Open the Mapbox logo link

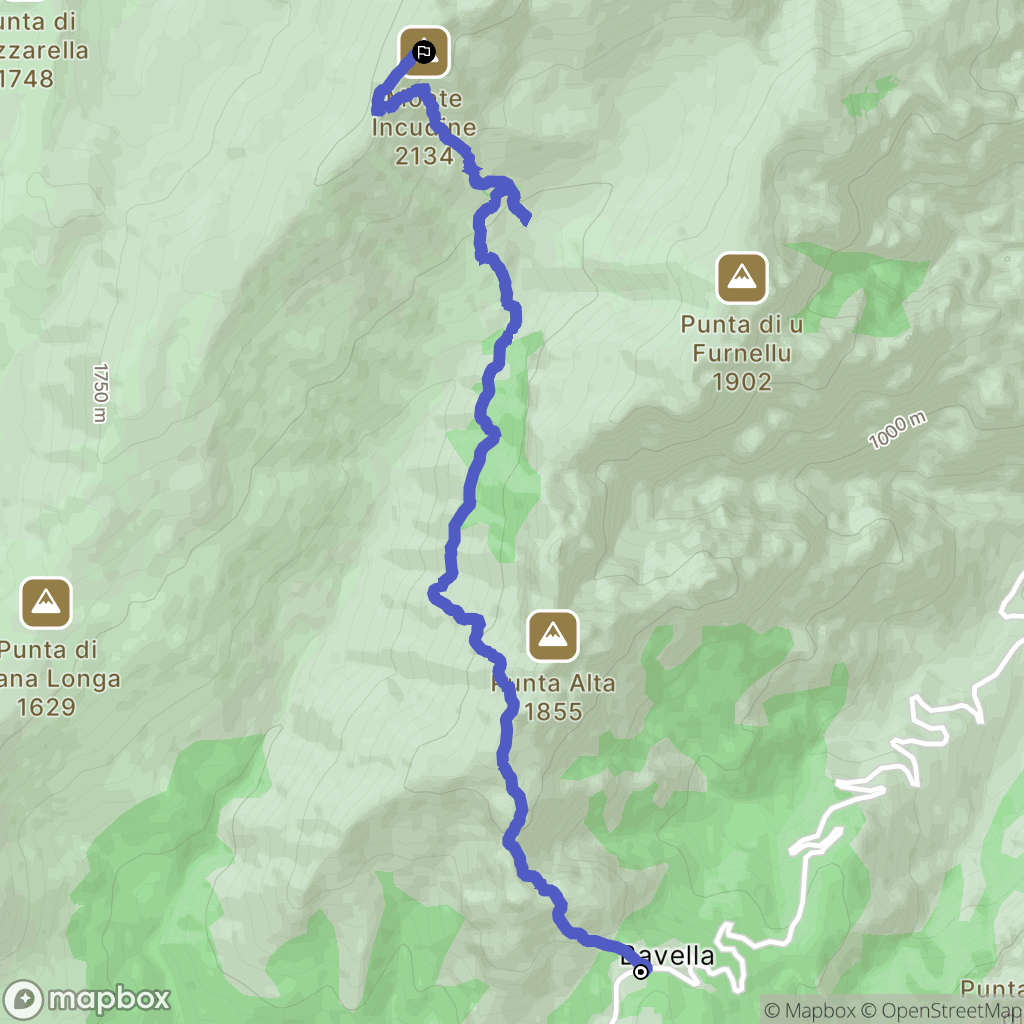pyautogui.click(x=87, y=999)
